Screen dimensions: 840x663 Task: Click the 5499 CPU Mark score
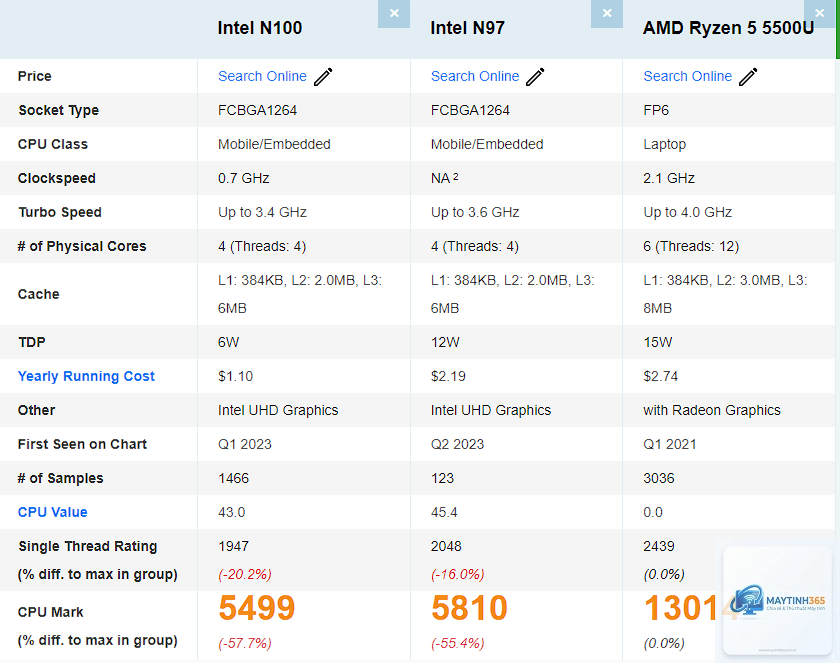(257, 608)
